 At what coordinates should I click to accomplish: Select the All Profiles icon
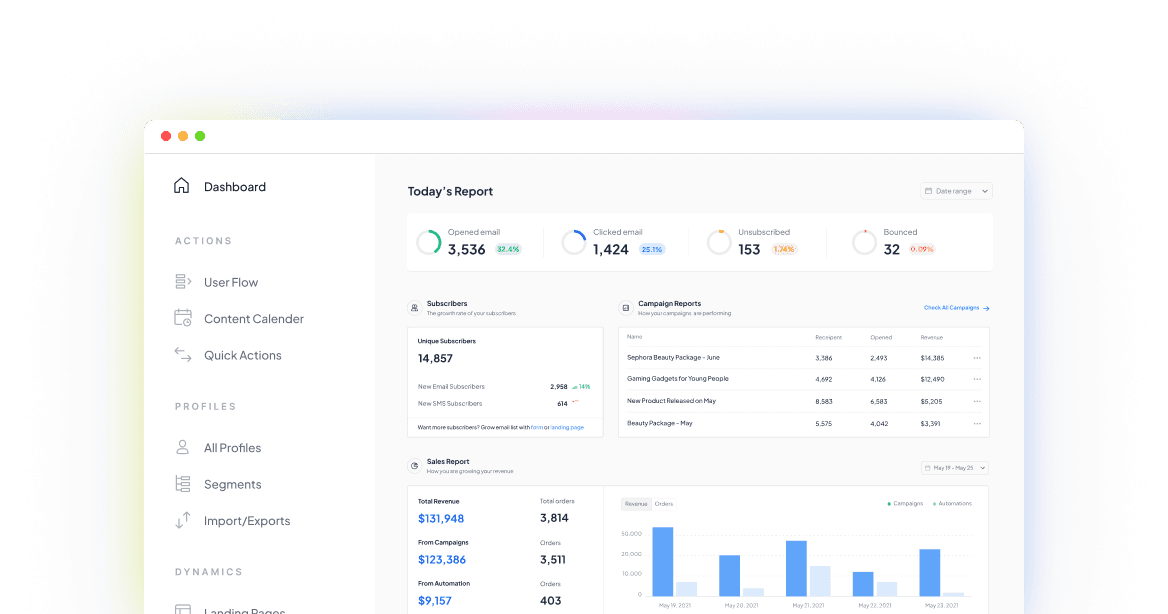click(182, 447)
